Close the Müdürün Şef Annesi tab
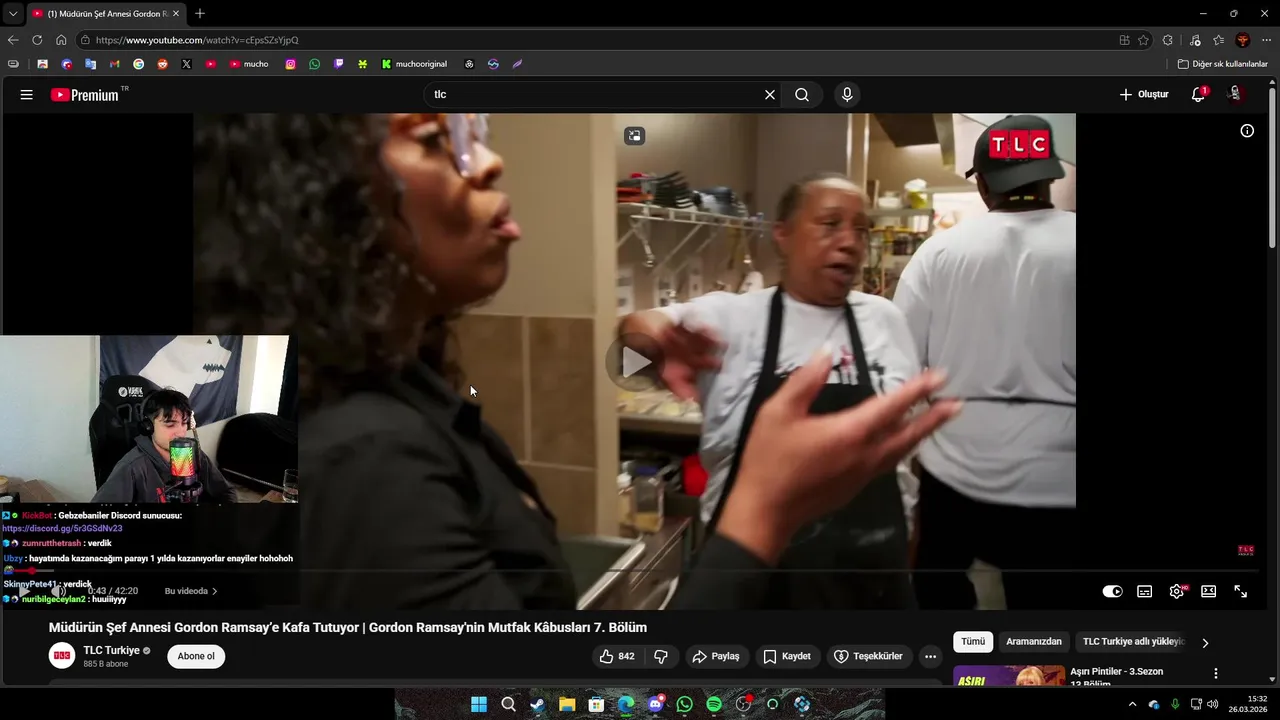 (x=176, y=14)
